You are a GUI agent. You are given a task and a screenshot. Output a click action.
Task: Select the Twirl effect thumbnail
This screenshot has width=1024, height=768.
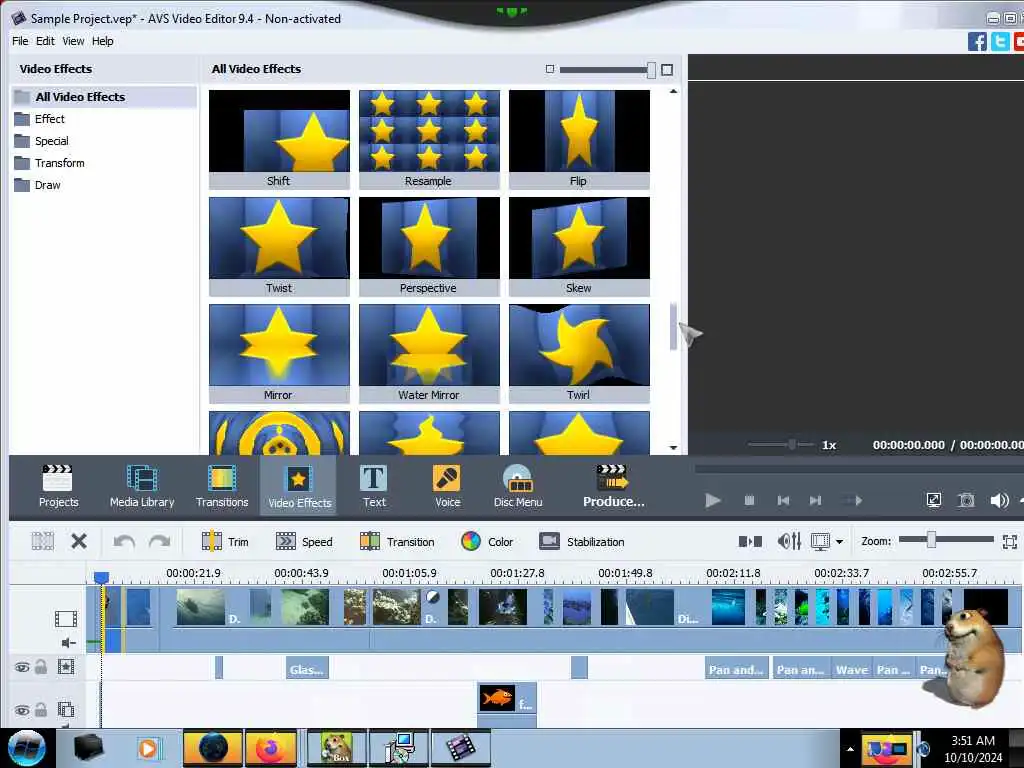(x=579, y=353)
